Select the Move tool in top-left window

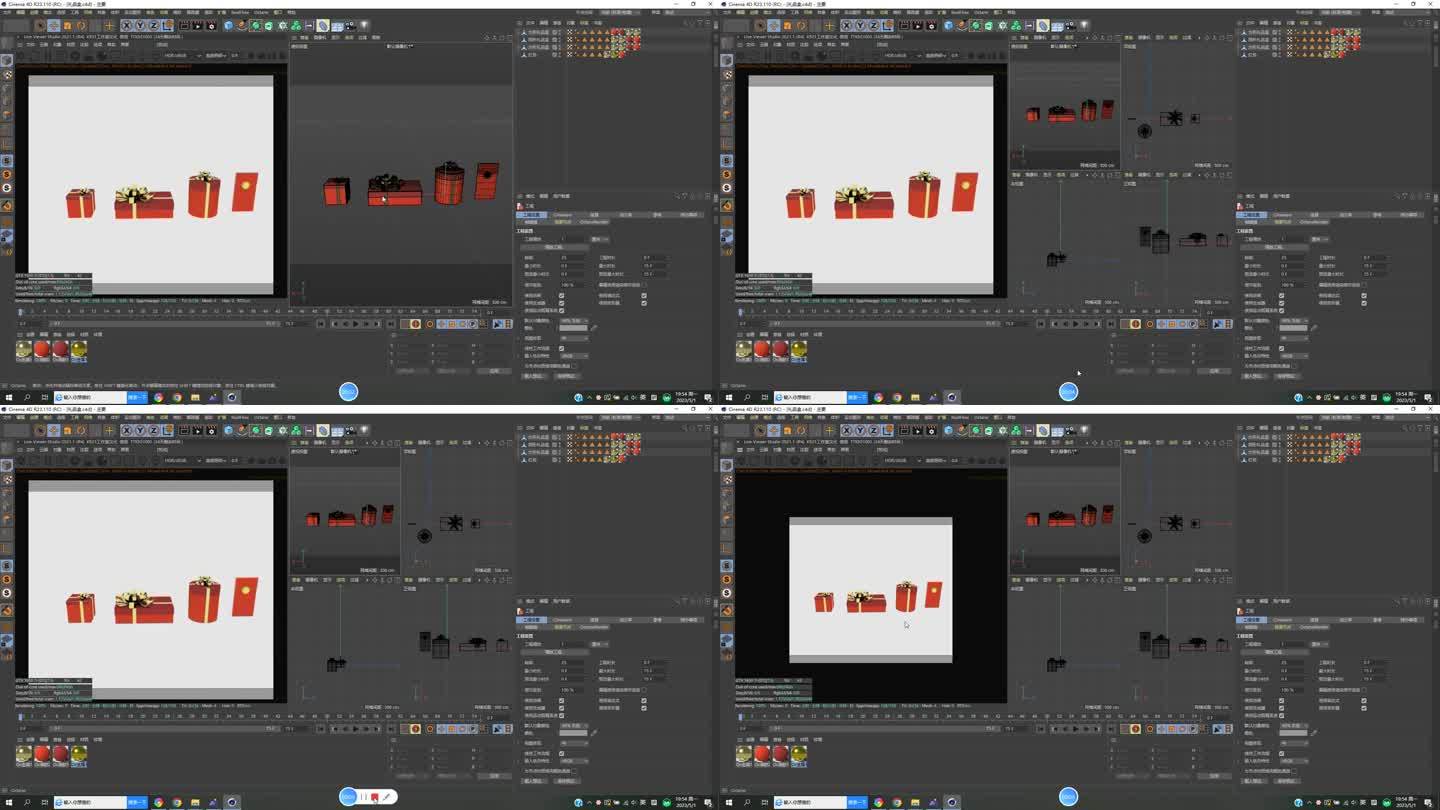pyautogui.click(x=54, y=26)
